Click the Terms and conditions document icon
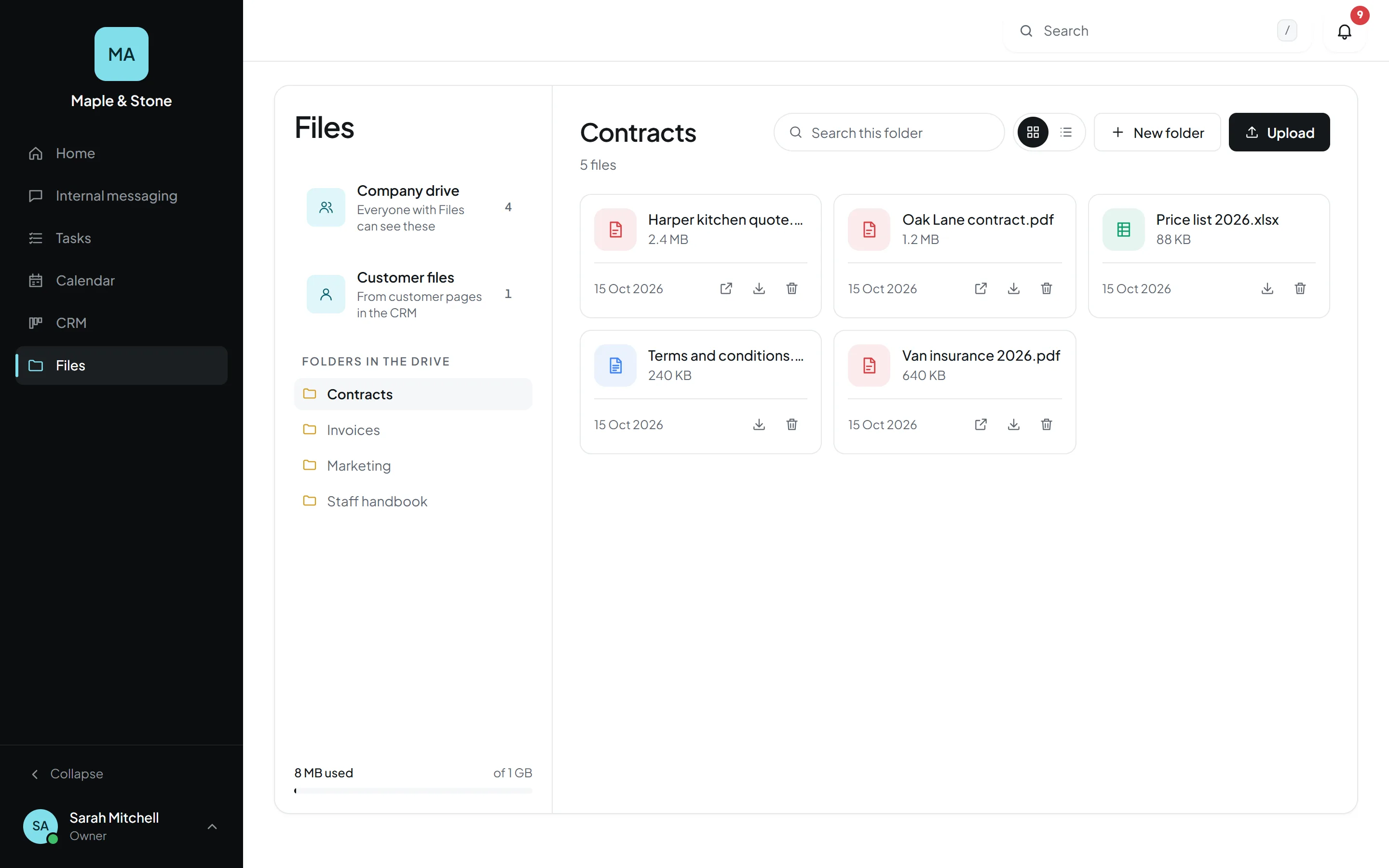The height and width of the screenshot is (868, 1389). pyautogui.click(x=615, y=365)
